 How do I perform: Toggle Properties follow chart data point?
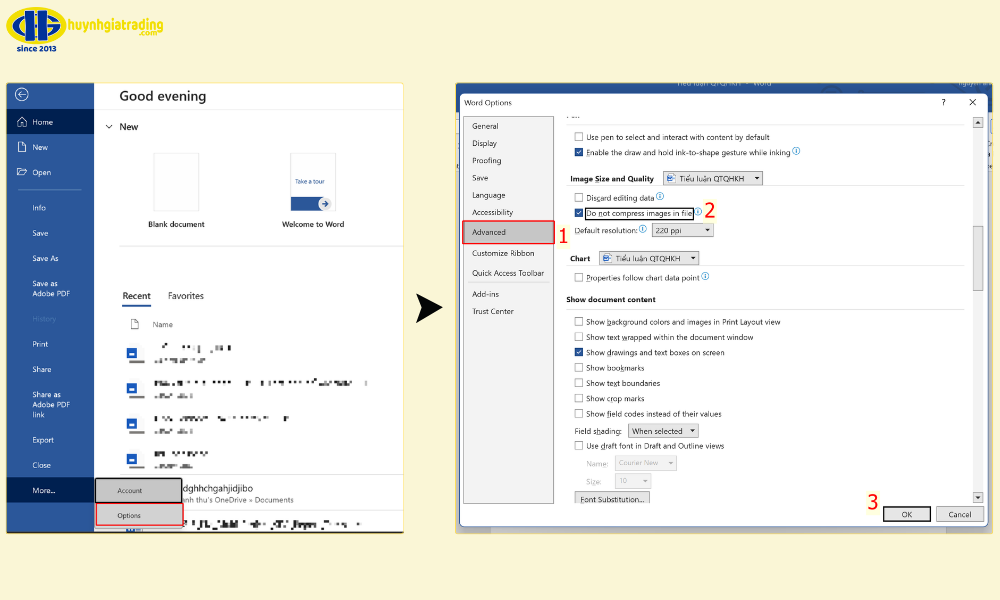[578, 277]
